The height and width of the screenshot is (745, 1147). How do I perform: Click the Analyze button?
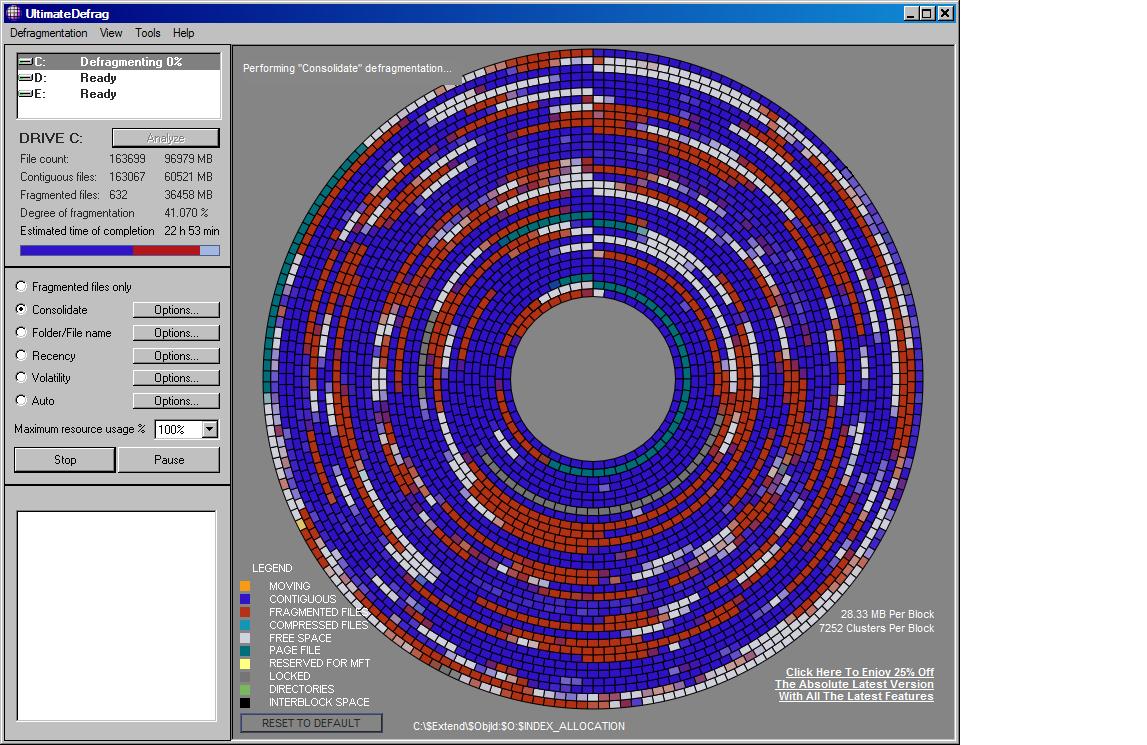coord(166,138)
